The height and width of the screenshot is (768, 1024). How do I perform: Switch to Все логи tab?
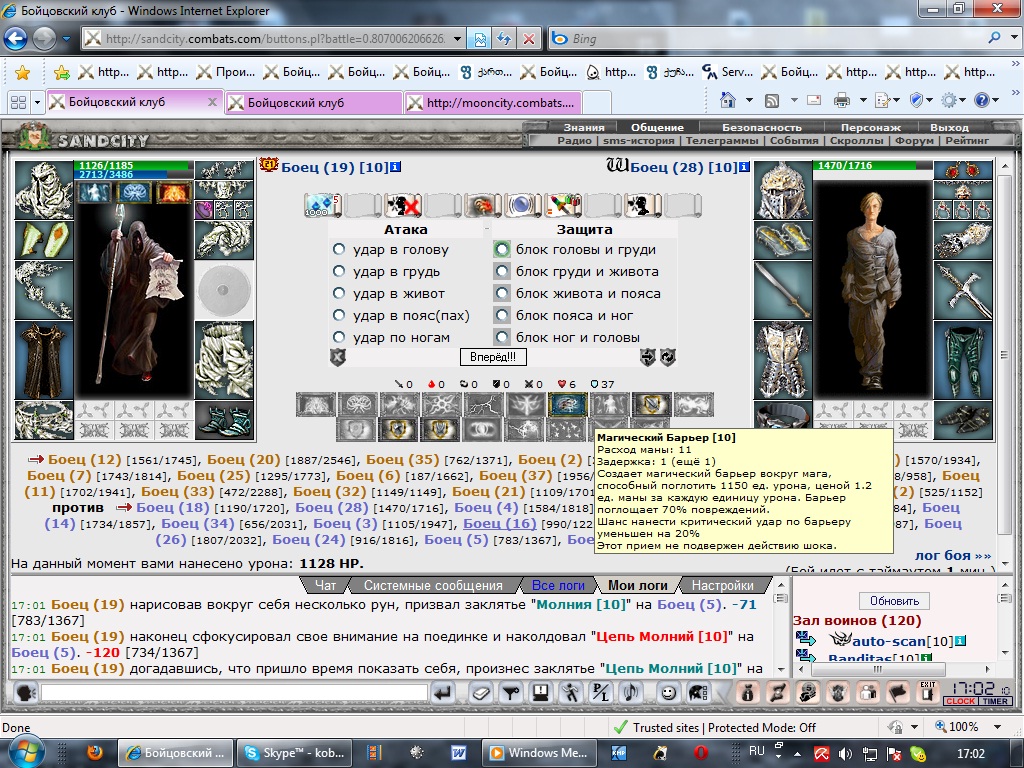pyautogui.click(x=558, y=585)
